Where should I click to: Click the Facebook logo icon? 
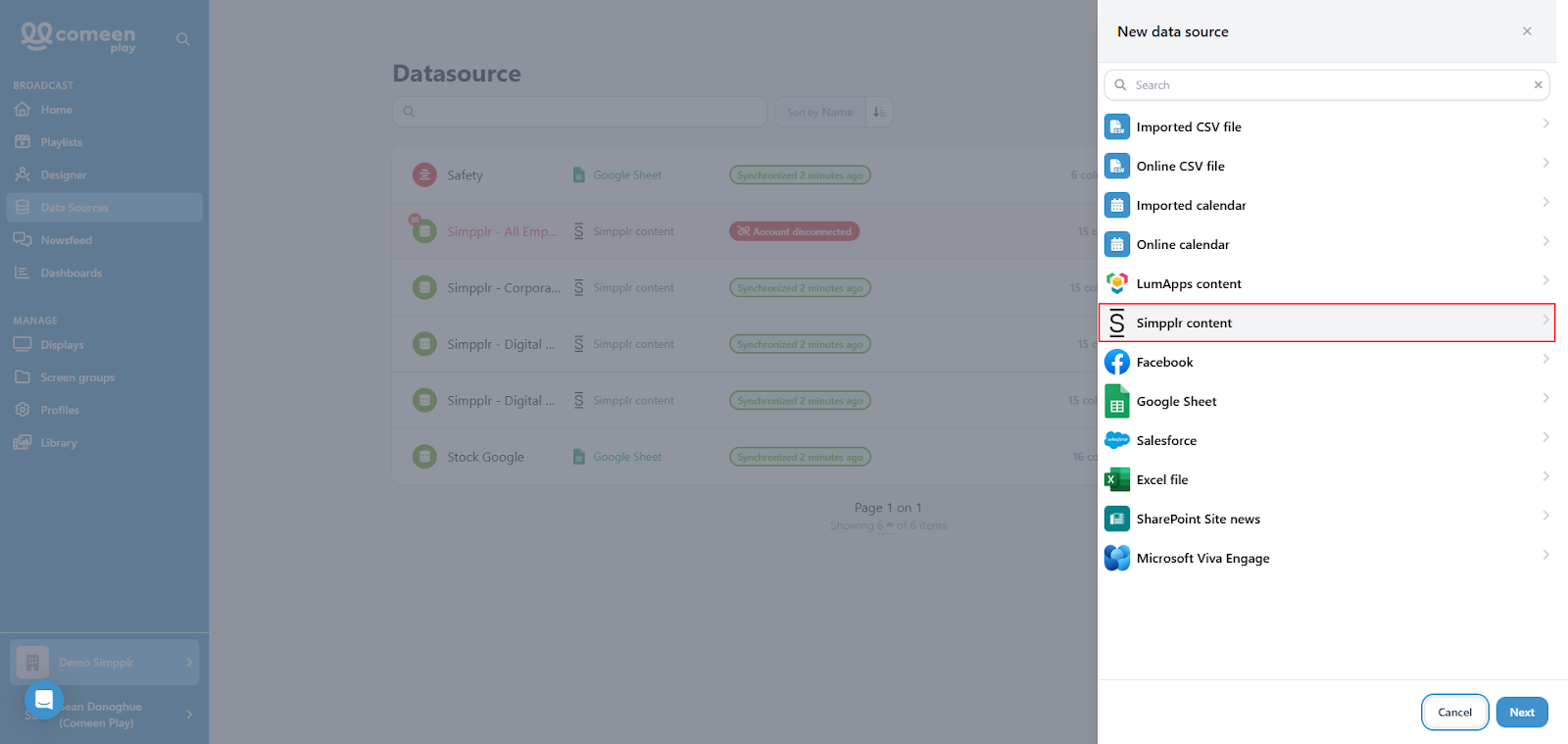click(x=1117, y=362)
